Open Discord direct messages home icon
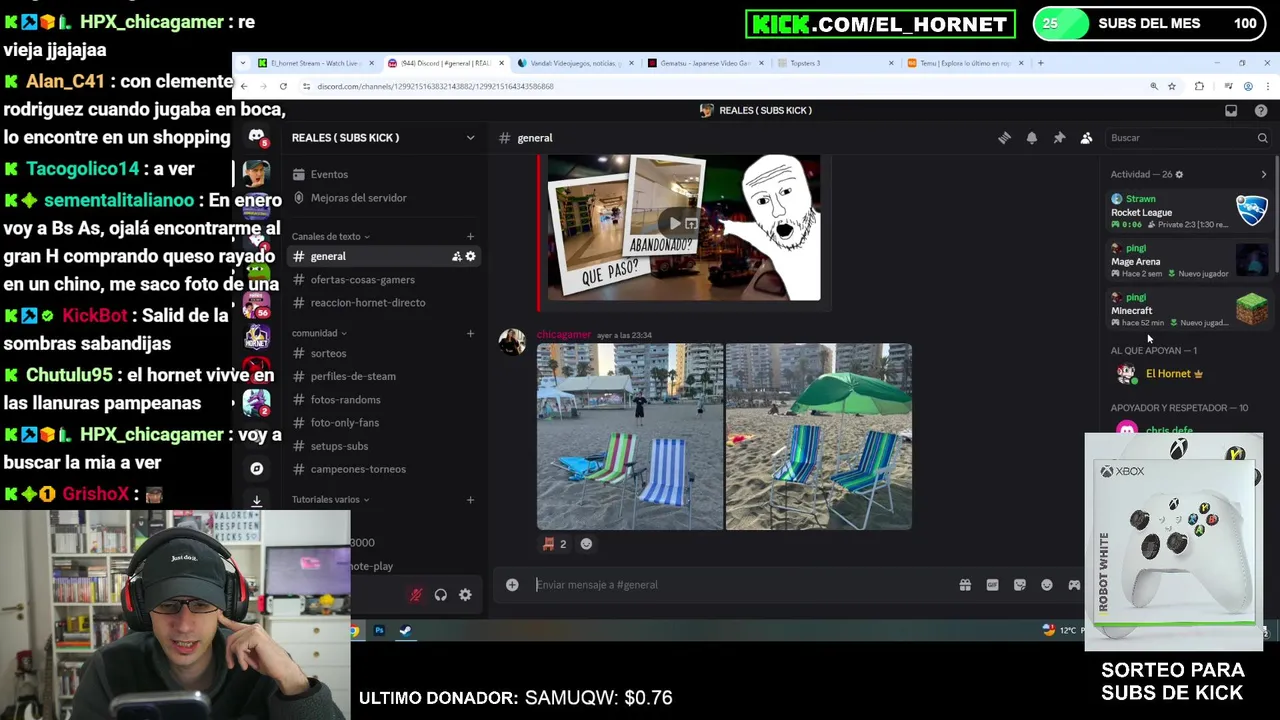Image resolution: width=1280 pixels, height=720 pixels. (256, 137)
